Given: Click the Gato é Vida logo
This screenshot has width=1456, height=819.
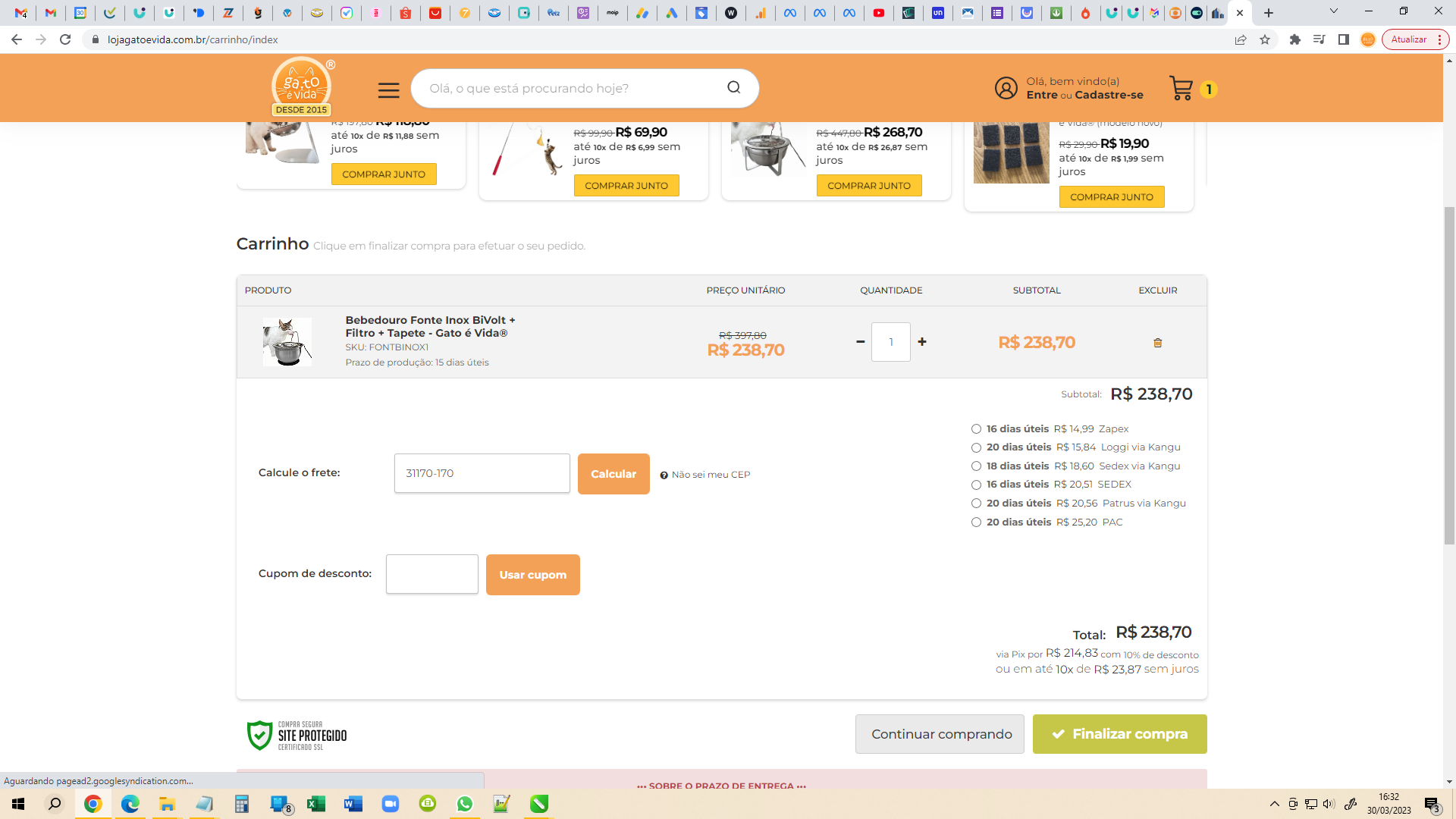Looking at the screenshot, I should click(302, 87).
